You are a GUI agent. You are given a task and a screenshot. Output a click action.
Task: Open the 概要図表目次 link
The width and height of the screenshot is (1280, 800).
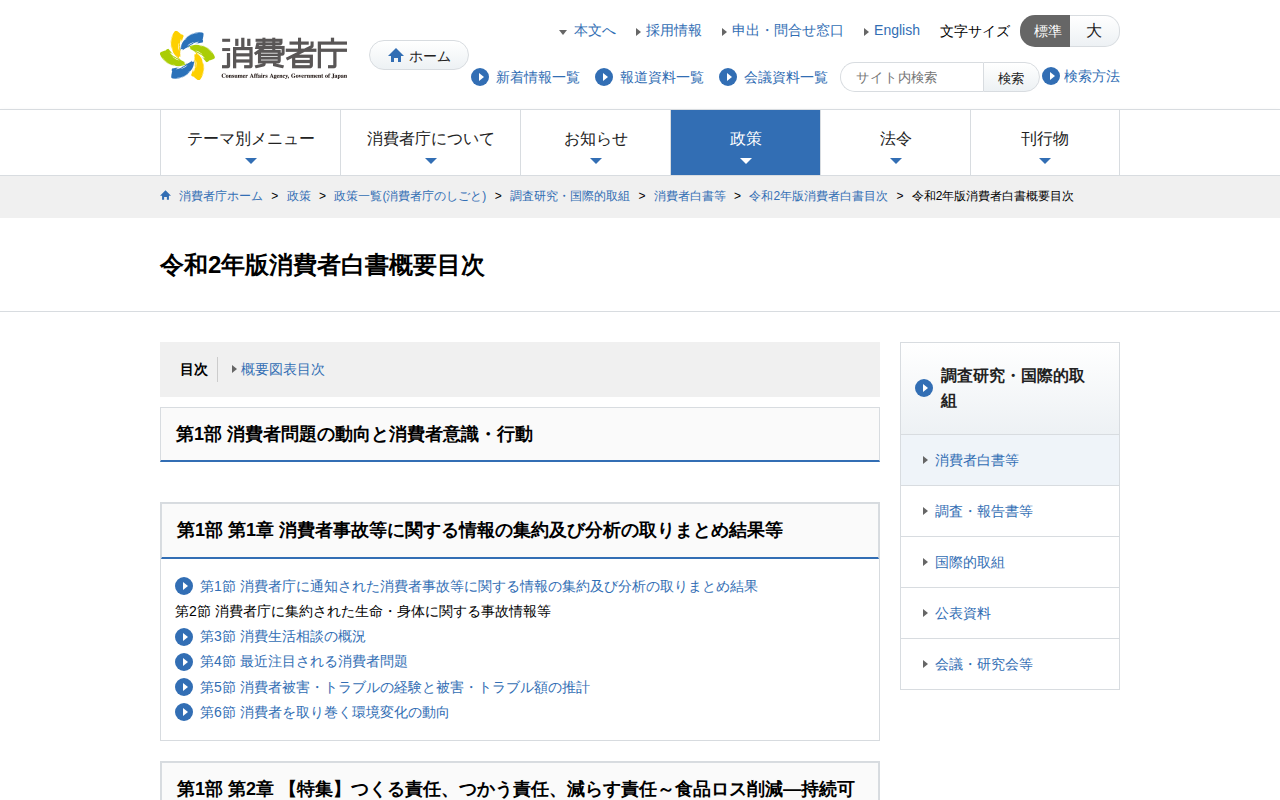point(282,369)
